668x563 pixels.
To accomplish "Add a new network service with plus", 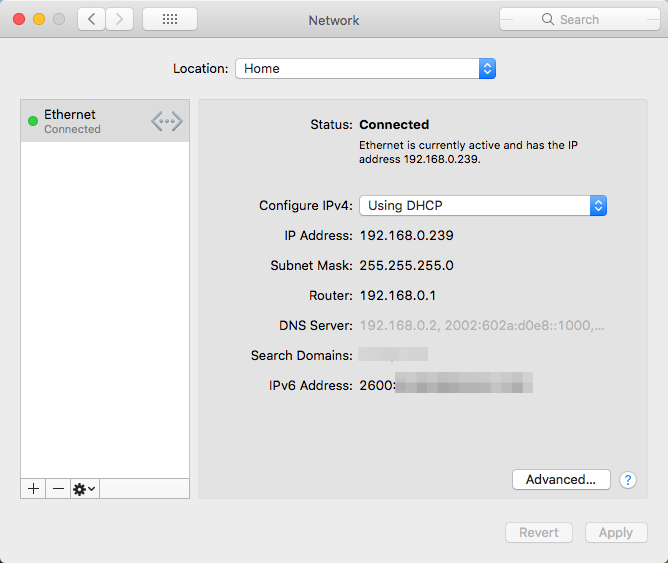I will click(x=33, y=488).
